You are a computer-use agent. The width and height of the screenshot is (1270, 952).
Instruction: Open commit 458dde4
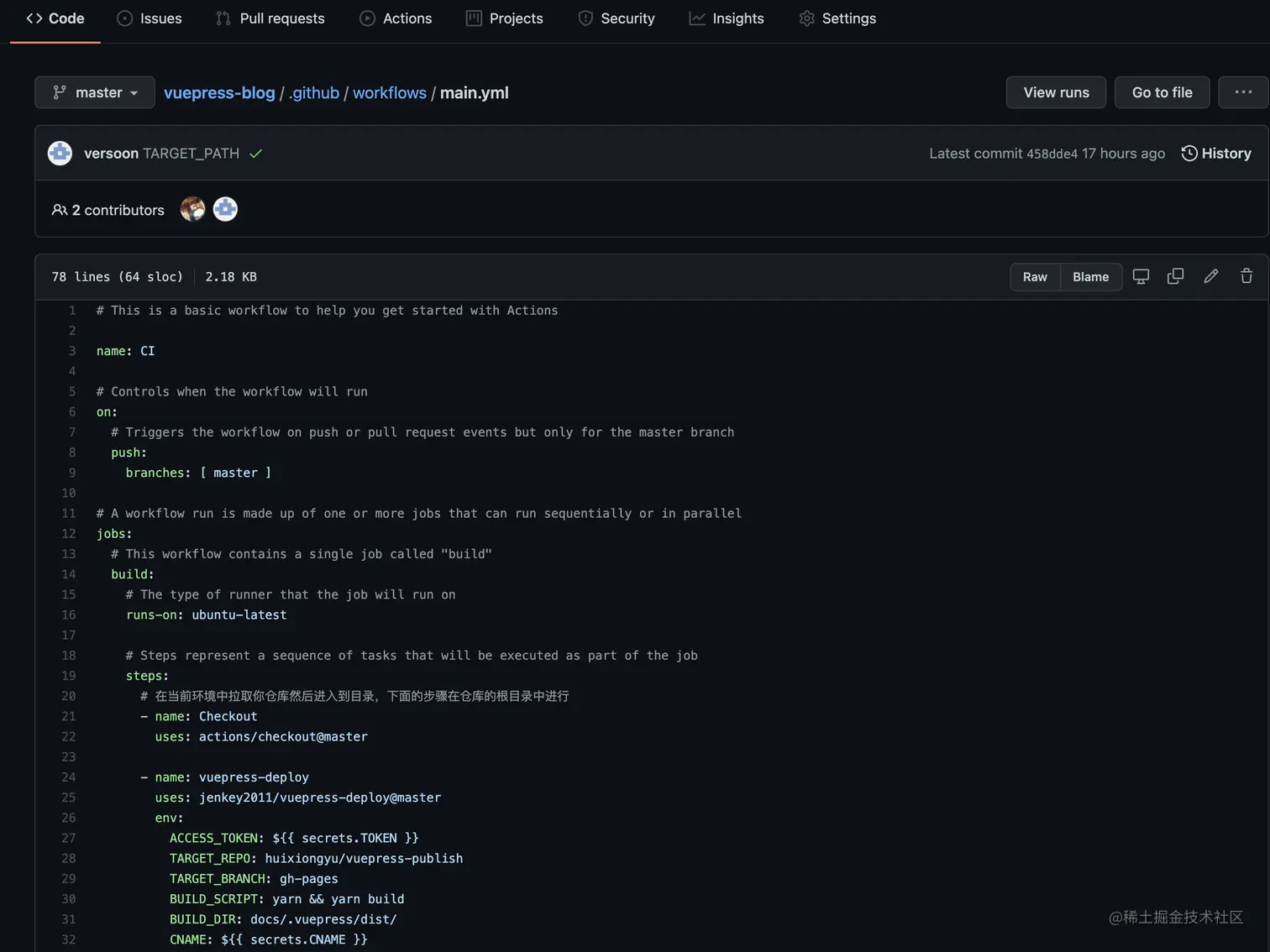pos(1052,154)
